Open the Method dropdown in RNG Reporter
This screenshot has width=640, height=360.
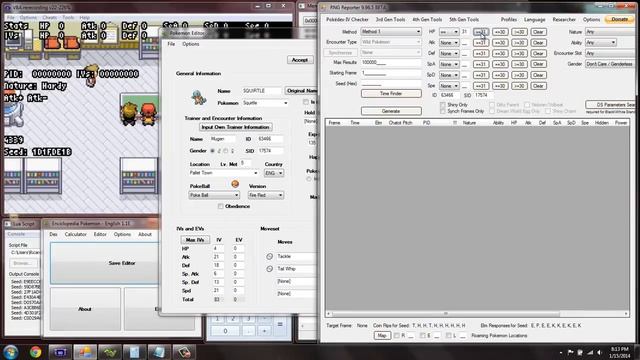391,31
